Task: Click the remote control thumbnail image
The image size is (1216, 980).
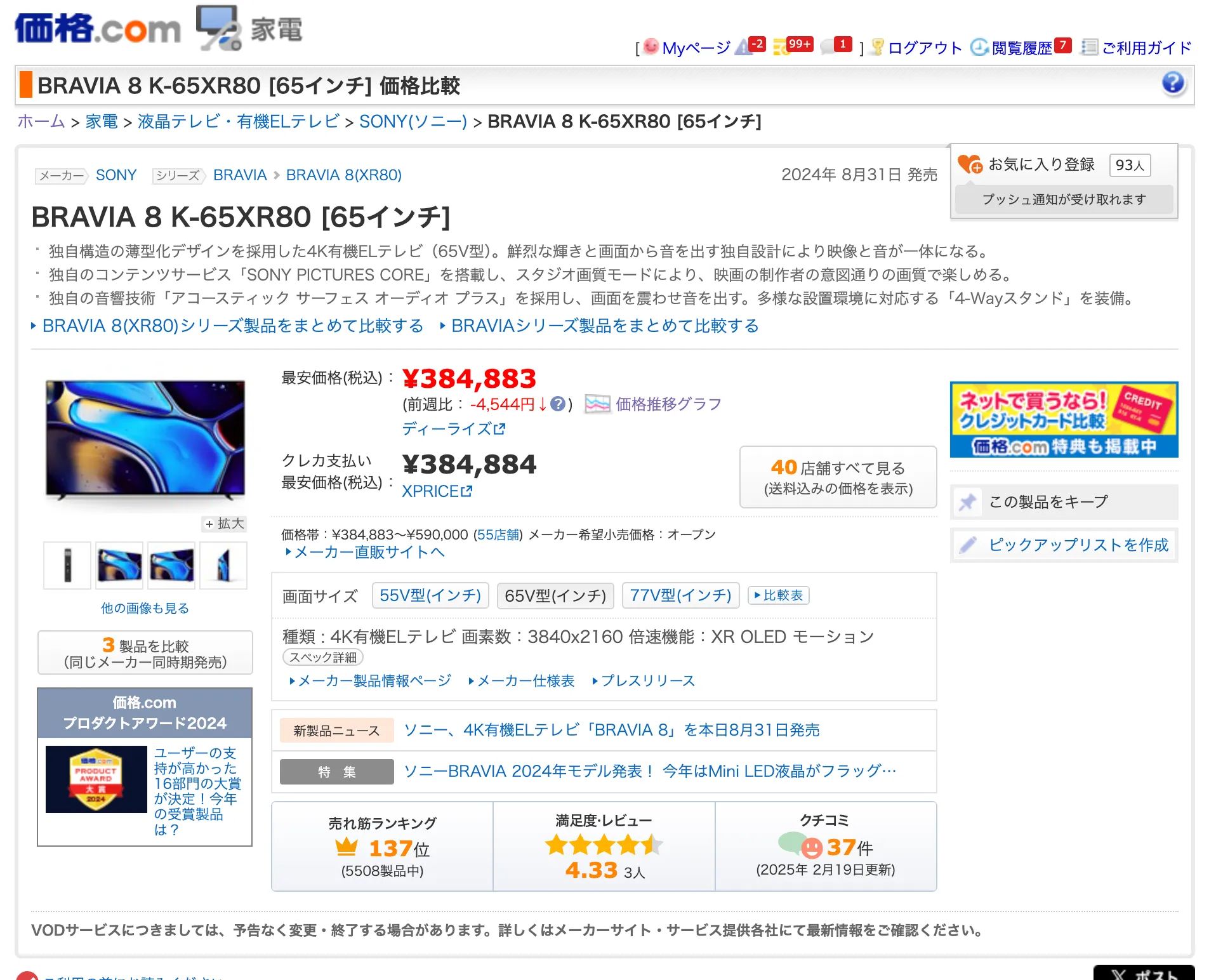Action: click(x=67, y=565)
